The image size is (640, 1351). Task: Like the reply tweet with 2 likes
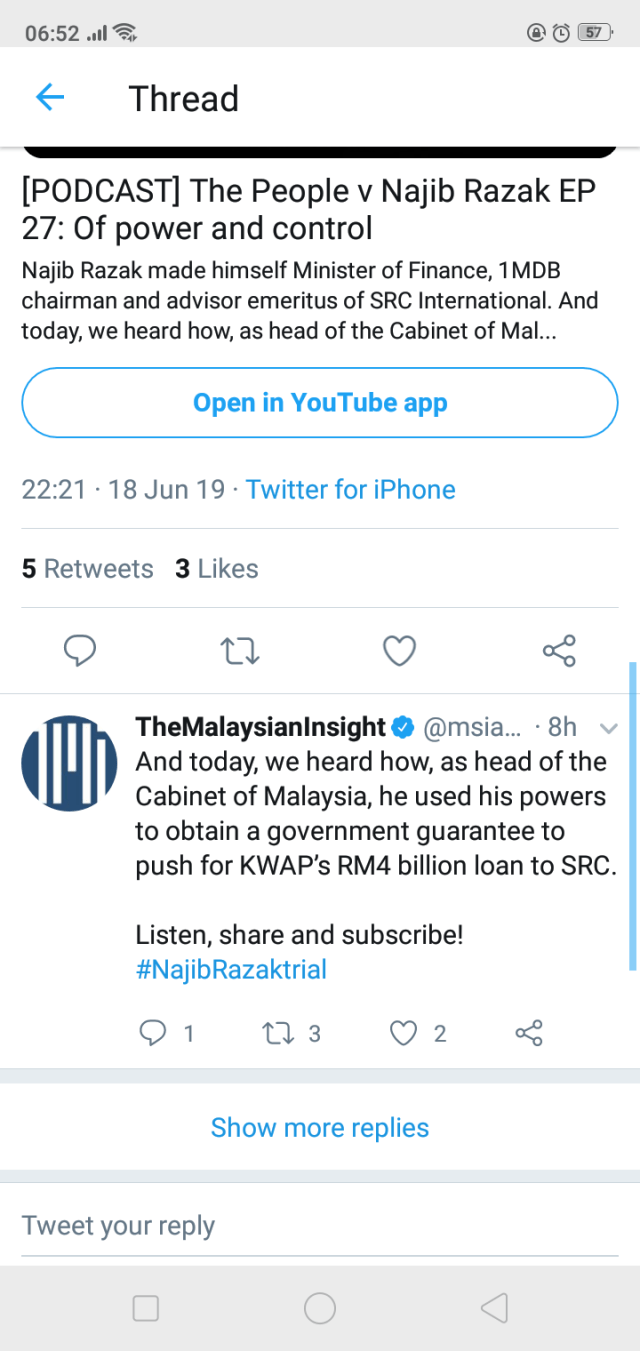(x=403, y=1033)
